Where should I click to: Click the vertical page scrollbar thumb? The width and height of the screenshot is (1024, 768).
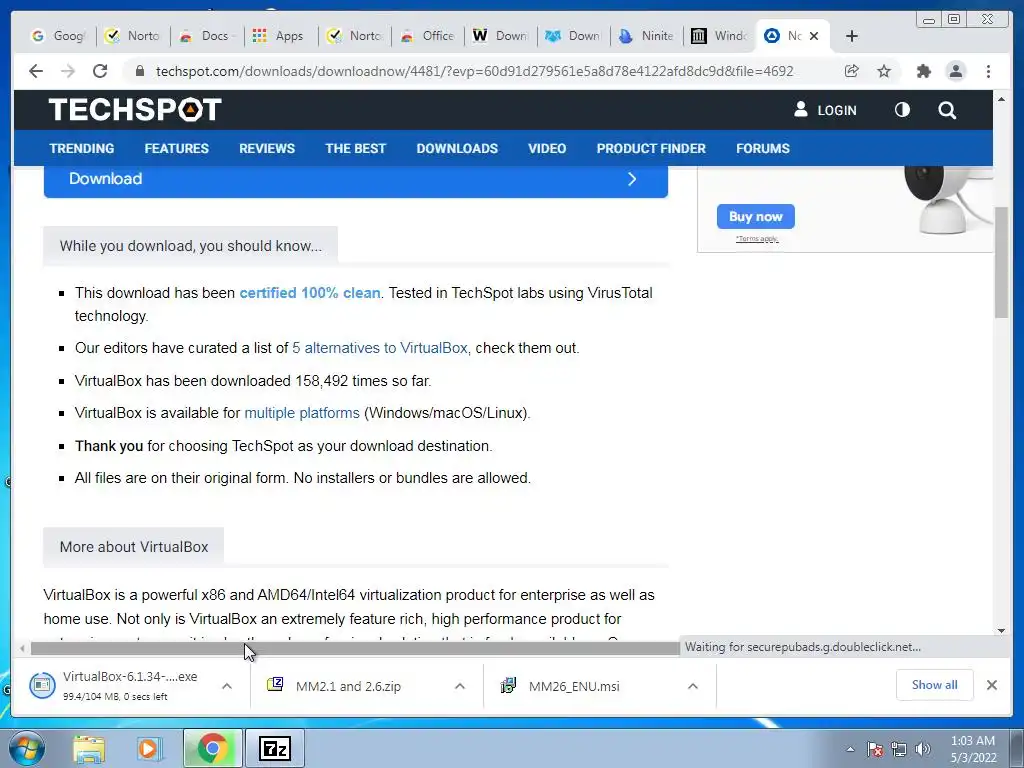click(x=1002, y=263)
